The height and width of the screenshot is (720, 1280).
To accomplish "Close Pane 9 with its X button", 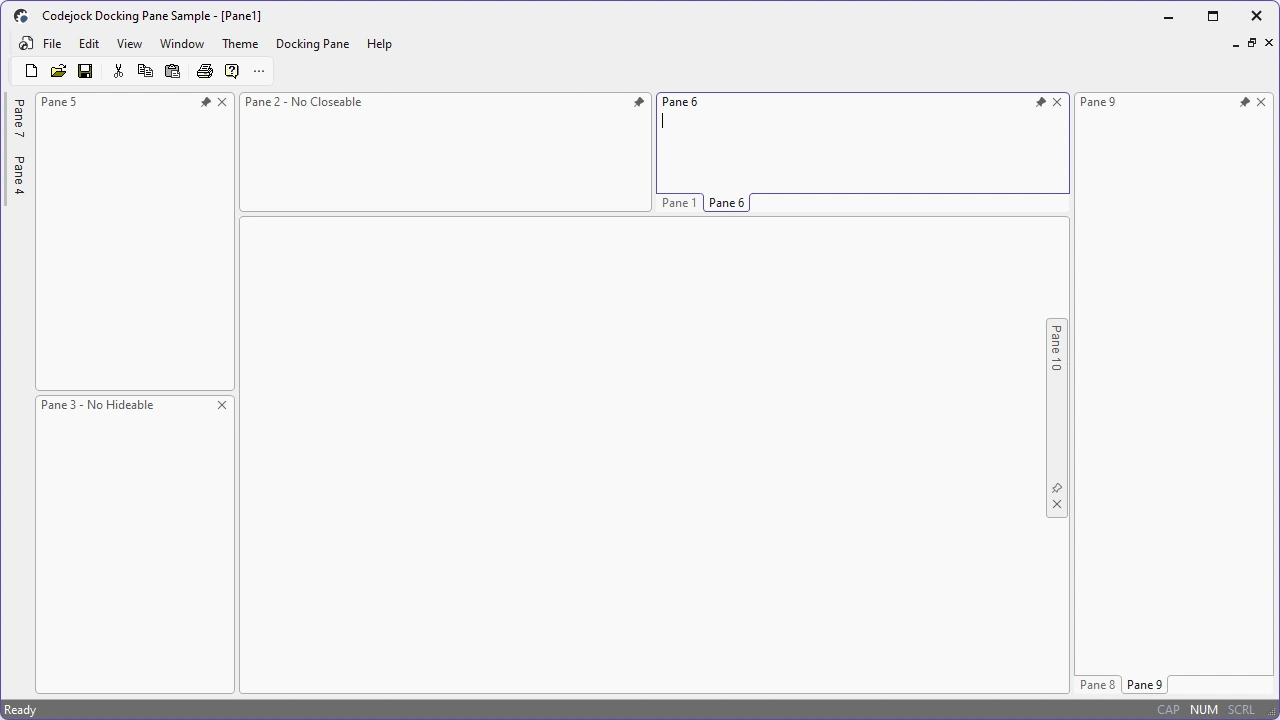I will (1261, 102).
